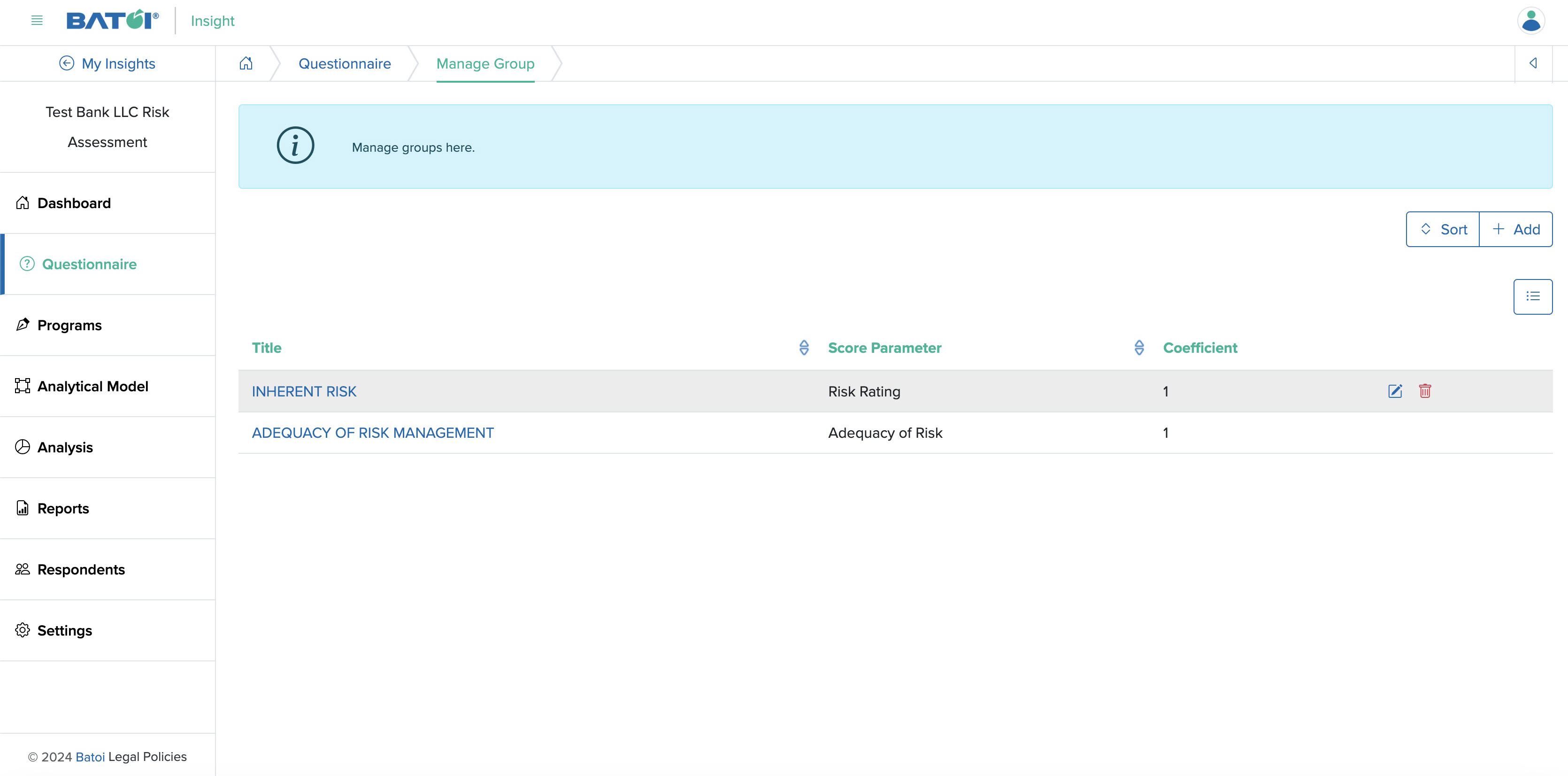Screen dimensions: 1568x776
Task: Click the home breadcrumb icon
Action: click(x=246, y=63)
